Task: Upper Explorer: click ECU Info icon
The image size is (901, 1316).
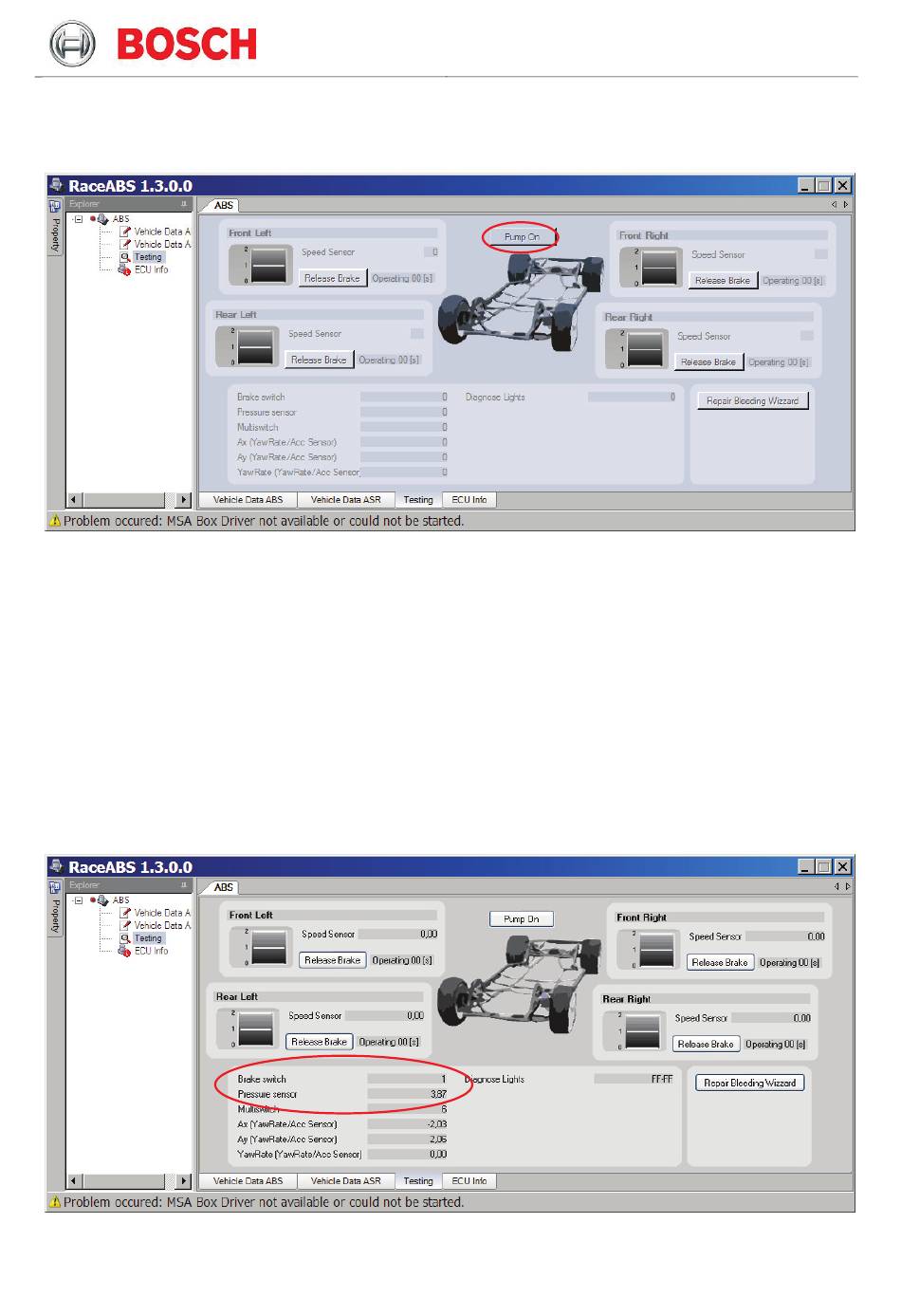Action: tap(124, 270)
